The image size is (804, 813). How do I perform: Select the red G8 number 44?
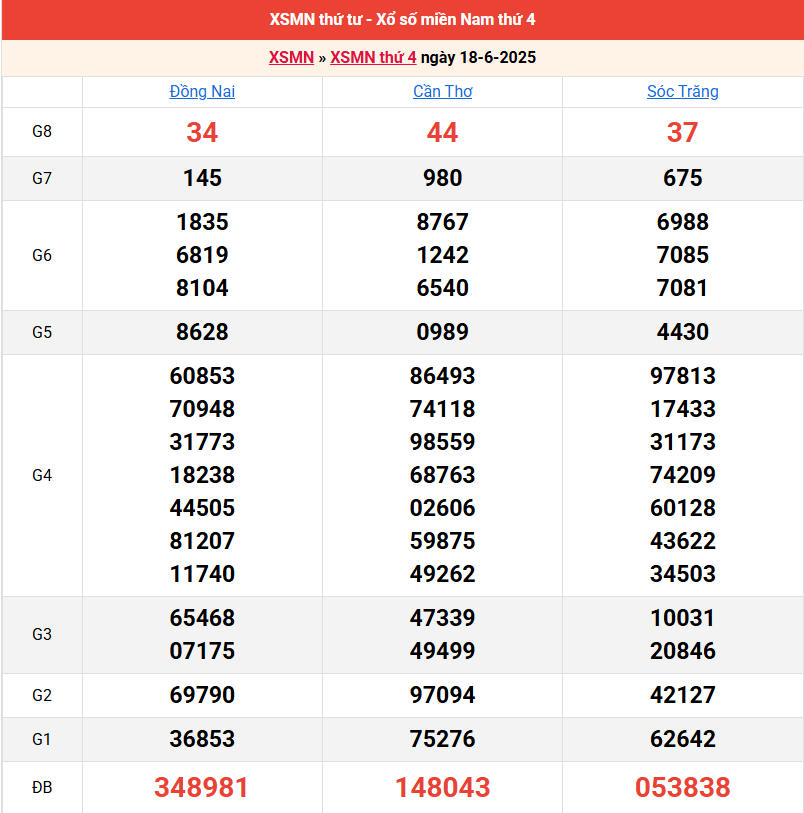442,132
